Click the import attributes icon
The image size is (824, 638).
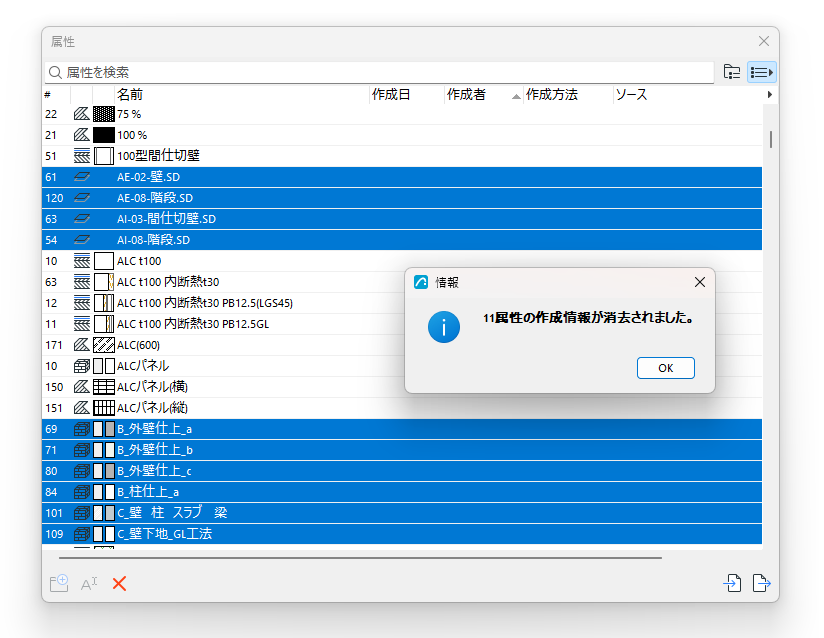pyautogui.click(x=732, y=583)
